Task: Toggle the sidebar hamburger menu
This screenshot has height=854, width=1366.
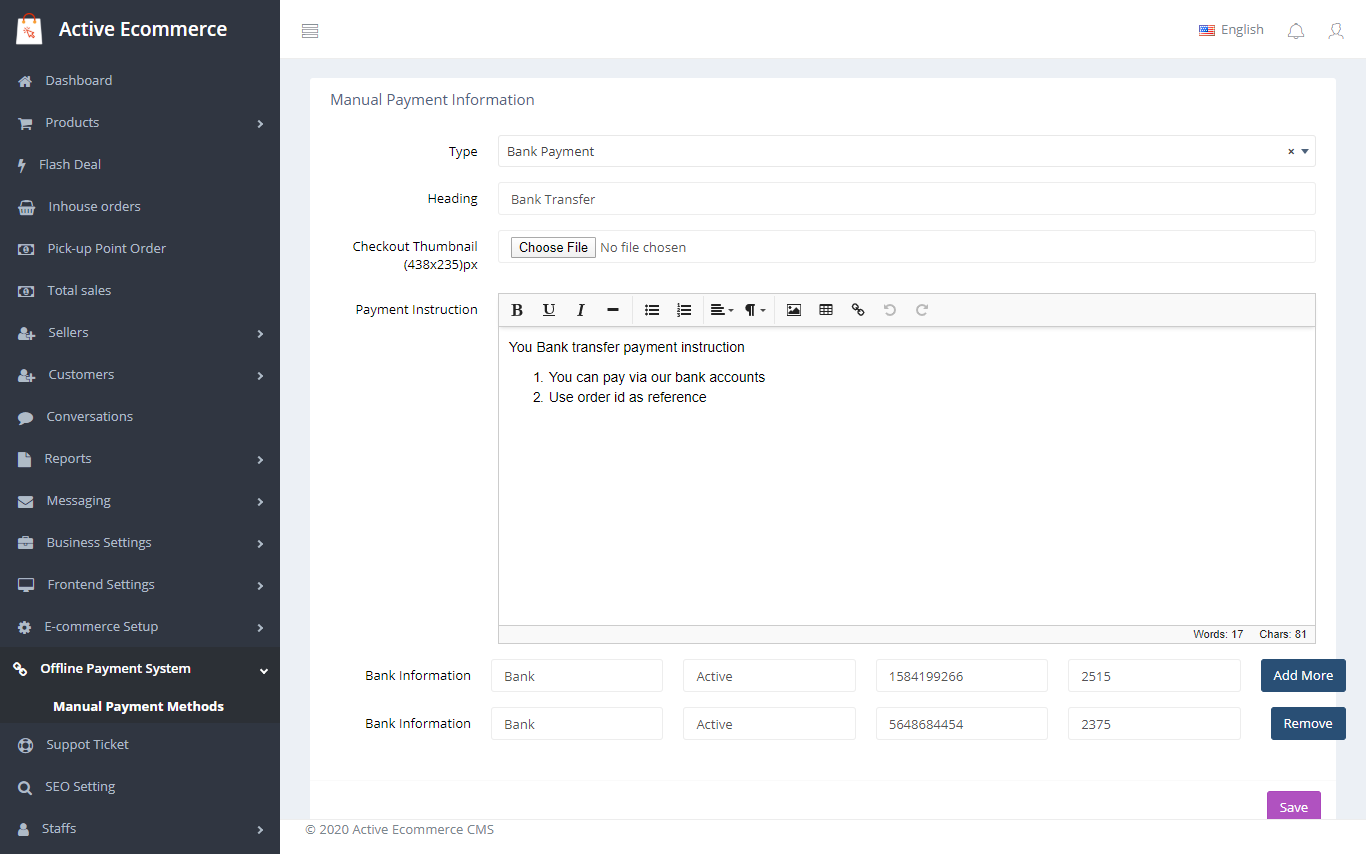Action: [310, 31]
